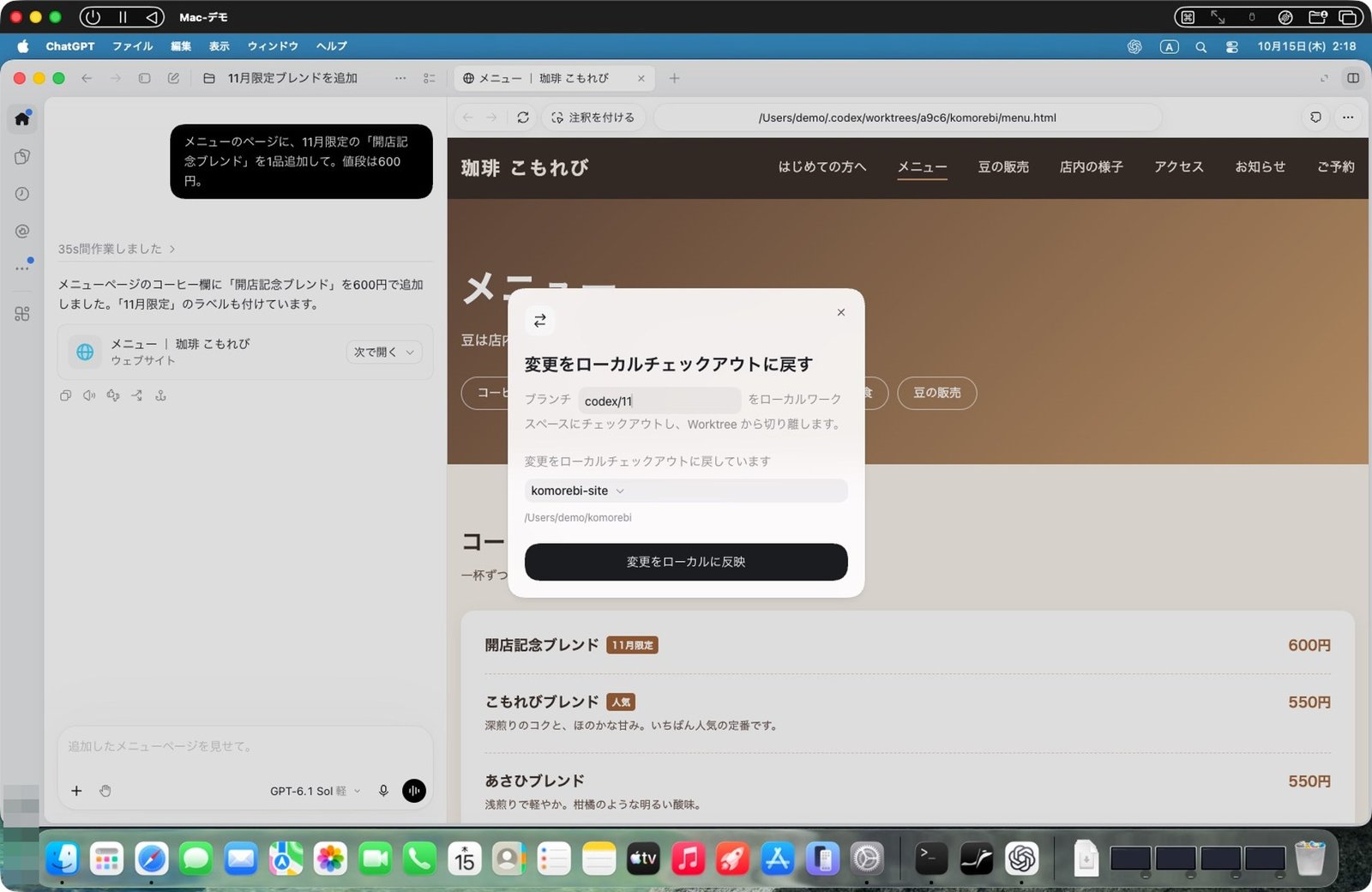Start voice mode with the waveform button
The width and height of the screenshot is (1372, 892).
coord(414,791)
